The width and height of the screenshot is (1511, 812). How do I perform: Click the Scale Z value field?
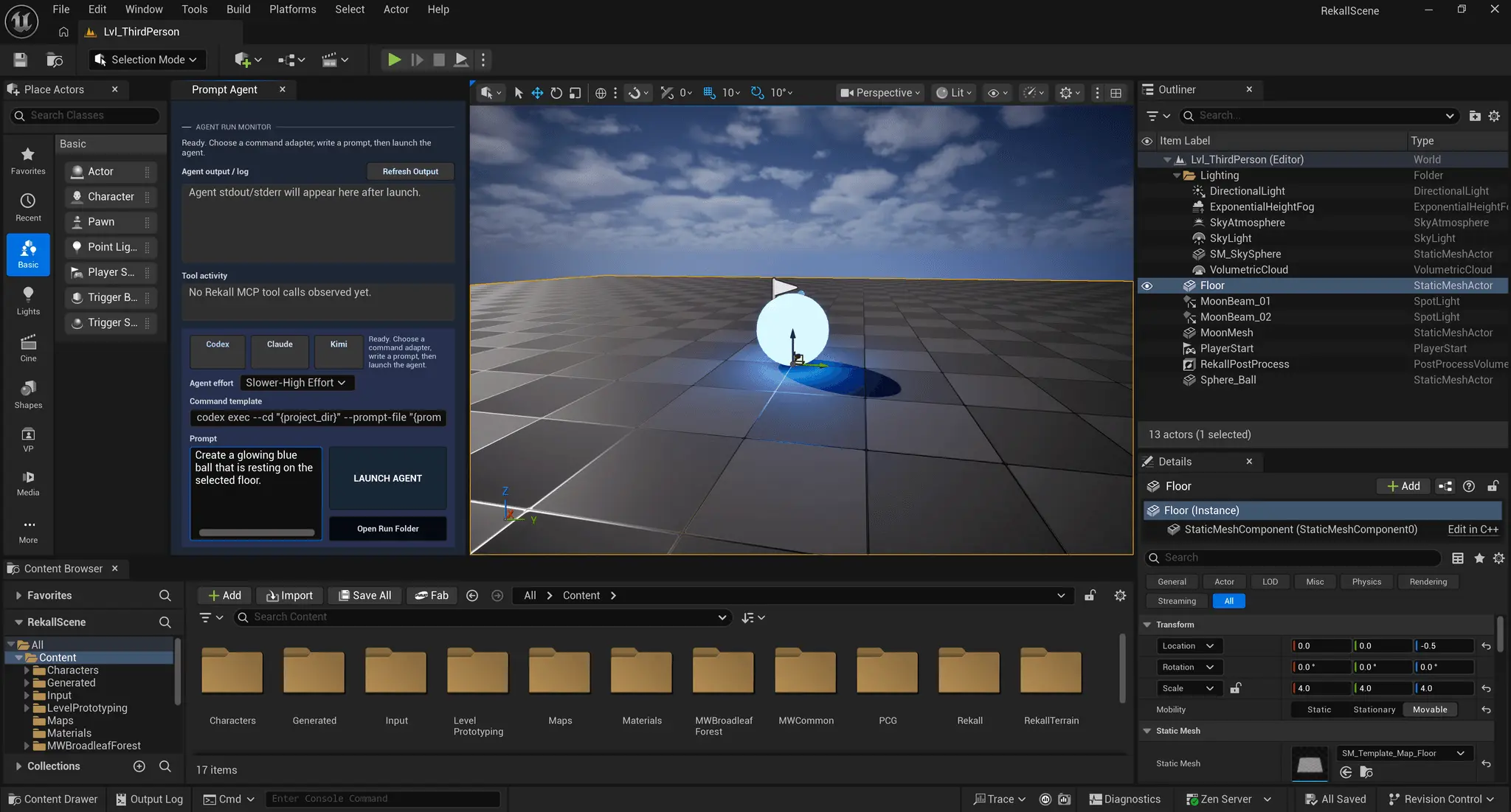point(1443,688)
